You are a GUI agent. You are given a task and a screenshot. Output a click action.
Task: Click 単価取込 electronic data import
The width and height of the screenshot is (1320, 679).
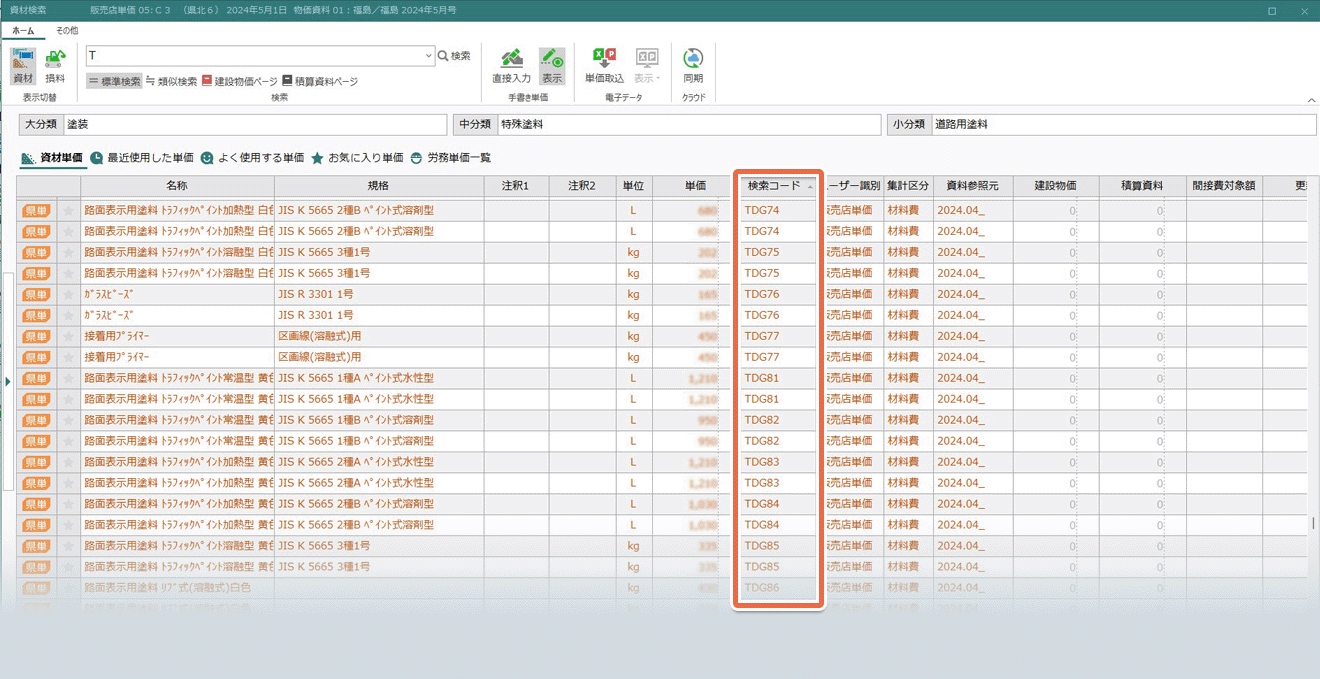point(604,67)
